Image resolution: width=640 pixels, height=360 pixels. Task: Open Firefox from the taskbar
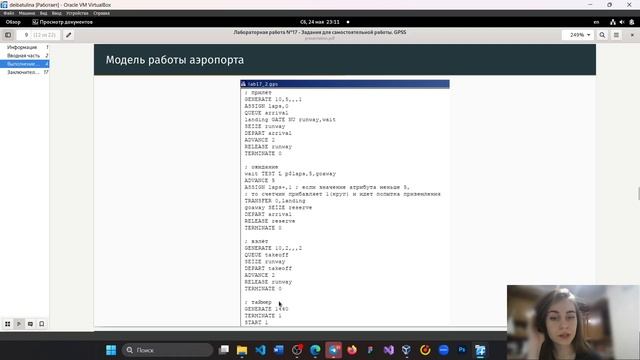point(352,350)
